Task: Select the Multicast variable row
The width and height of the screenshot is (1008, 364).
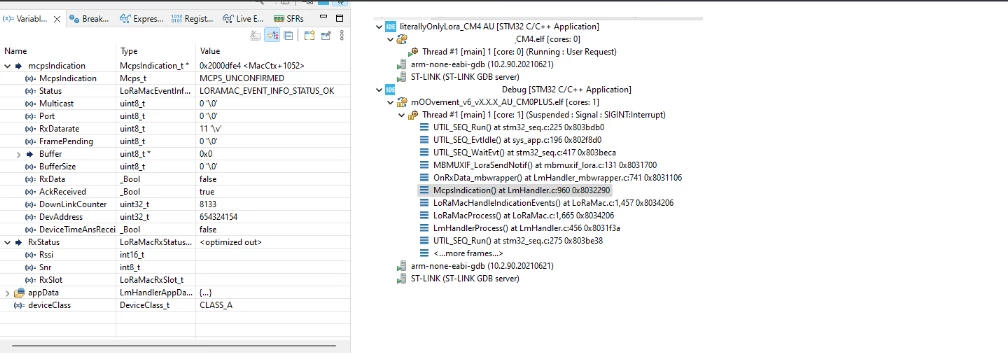Action: click(175, 104)
